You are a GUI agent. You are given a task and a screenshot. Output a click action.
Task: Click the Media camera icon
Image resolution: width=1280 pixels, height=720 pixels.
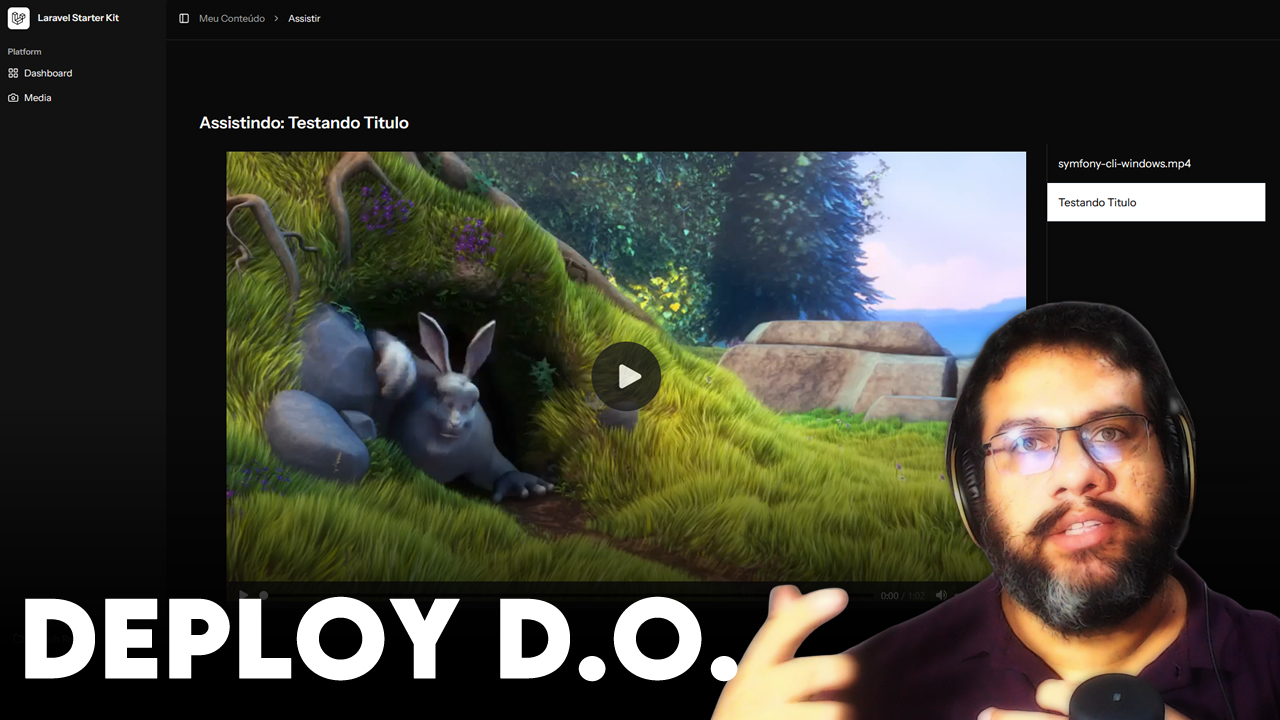coord(13,98)
